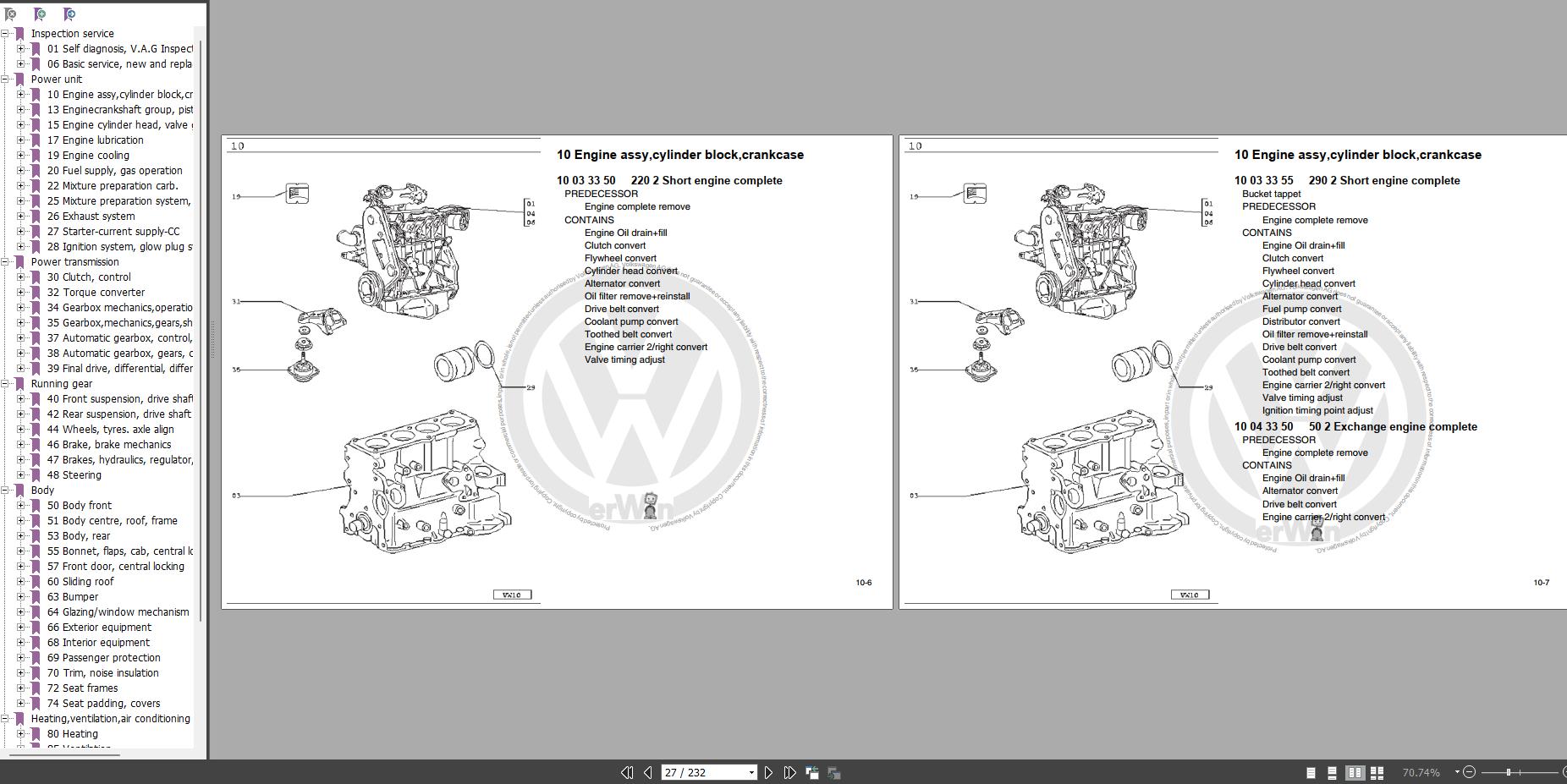Click the next view navigation icon
Viewport: 1567px width, 784px height.
point(833,772)
